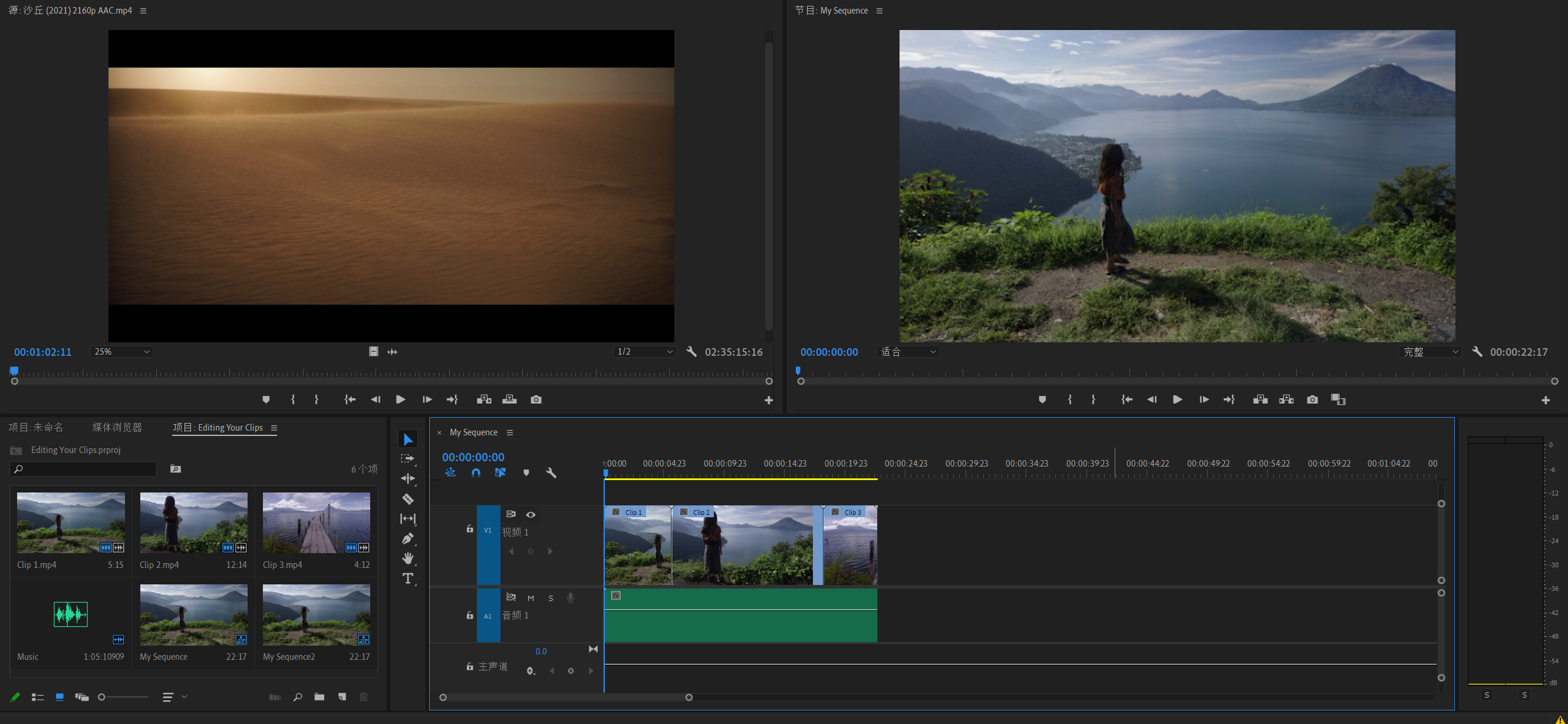Image resolution: width=1568 pixels, height=724 pixels.
Task: Click Insert button in Source monitor
Action: (x=484, y=400)
